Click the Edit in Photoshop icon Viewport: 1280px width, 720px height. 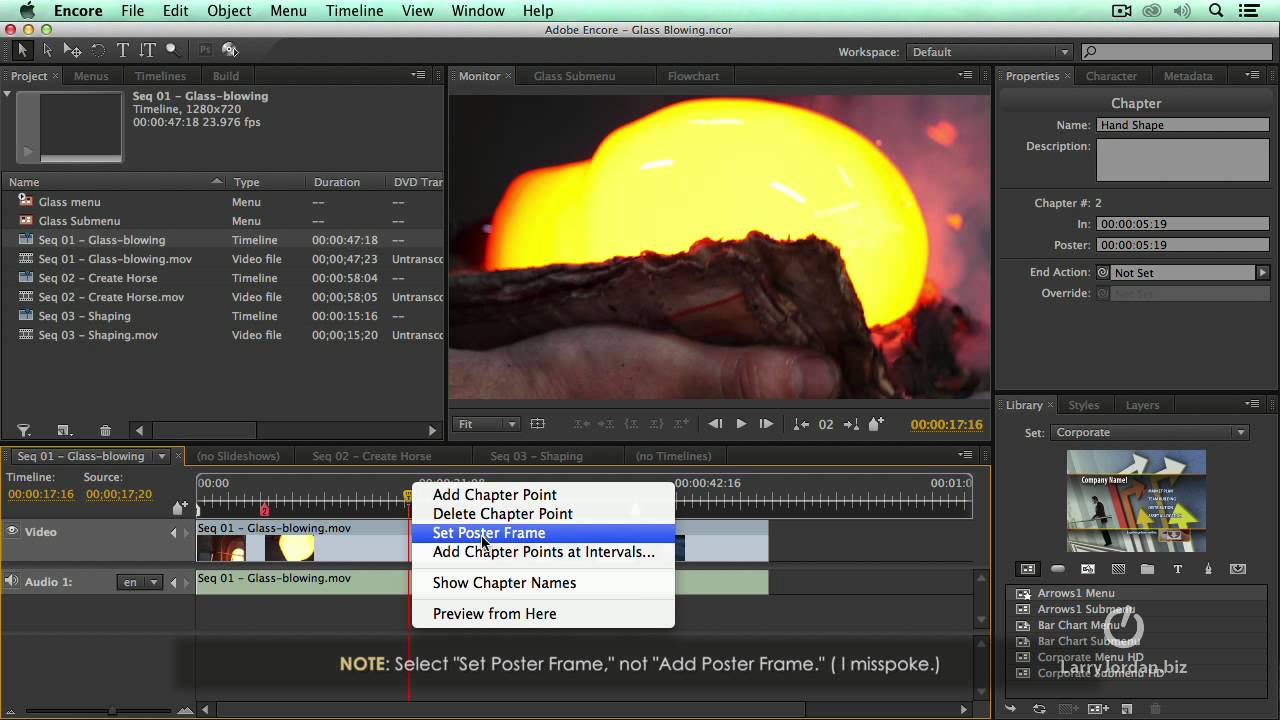coord(205,50)
